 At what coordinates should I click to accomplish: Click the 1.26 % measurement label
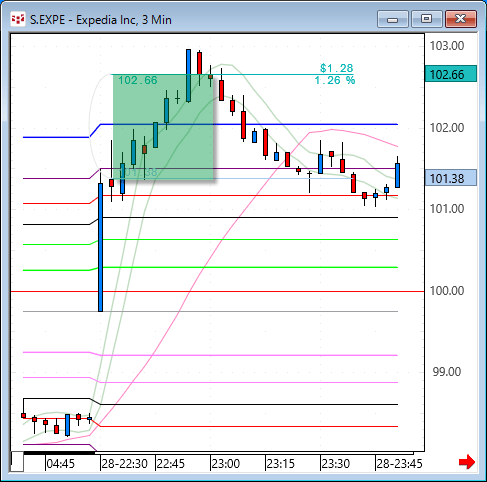[335, 80]
